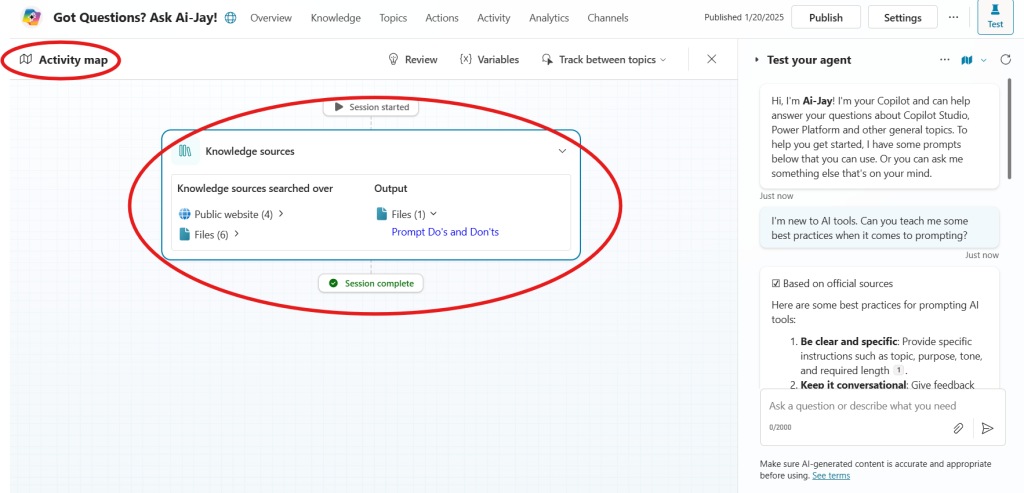Select the Activity tab
The height and width of the screenshot is (493, 1024).
pos(494,18)
